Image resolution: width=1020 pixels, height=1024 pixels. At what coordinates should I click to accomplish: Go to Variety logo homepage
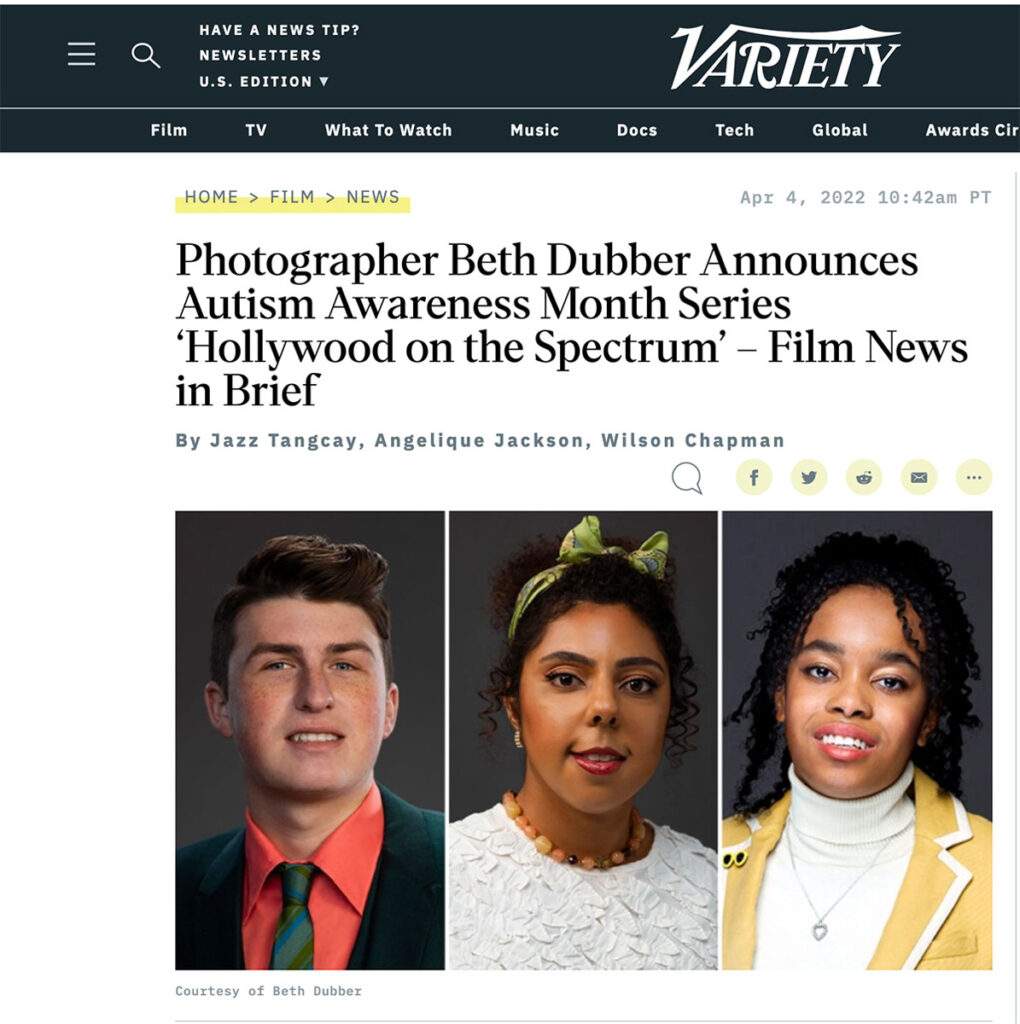pyautogui.click(x=785, y=57)
